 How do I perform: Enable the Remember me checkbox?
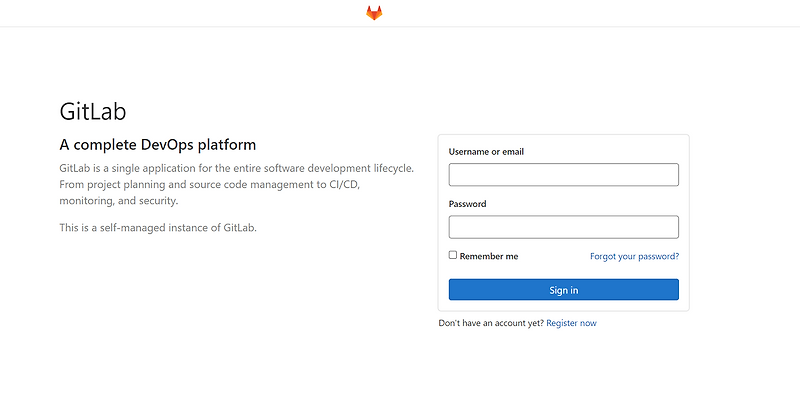pos(453,255)
